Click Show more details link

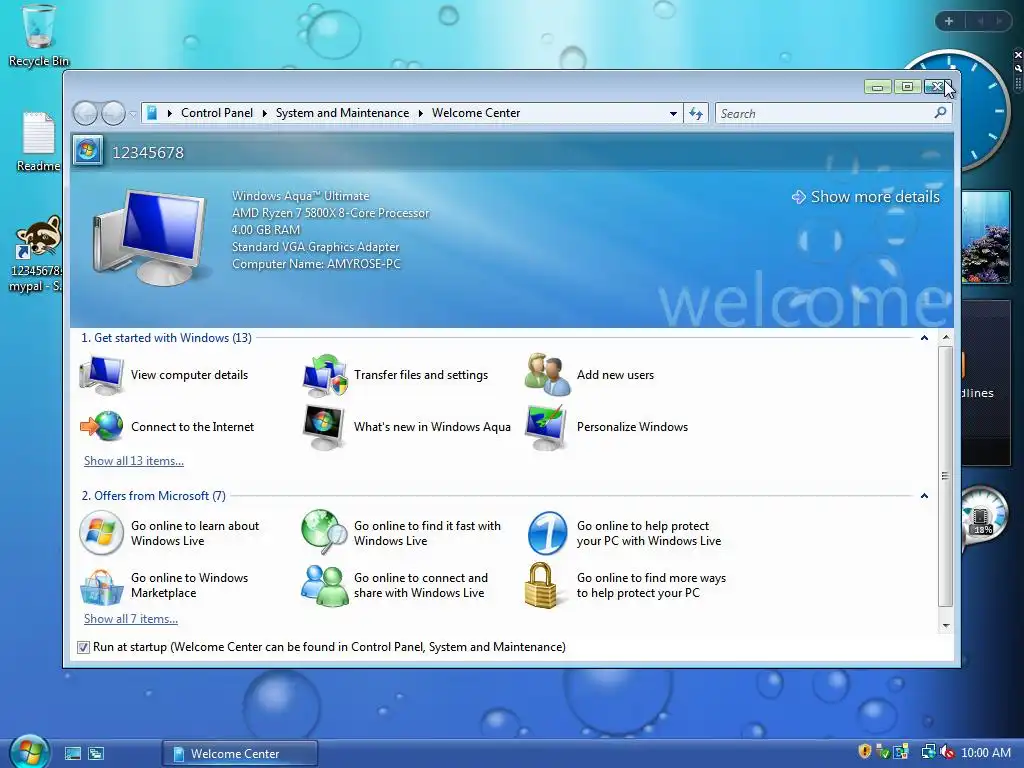click(866, 197)
